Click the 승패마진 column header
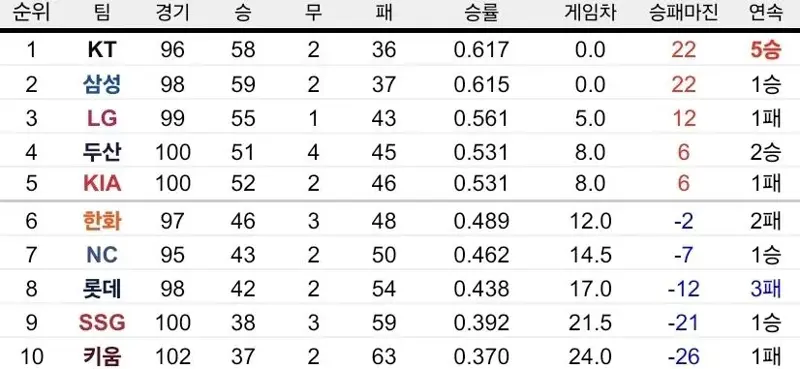The height and width of the screenshot is (369, 800). coord(684,13)
